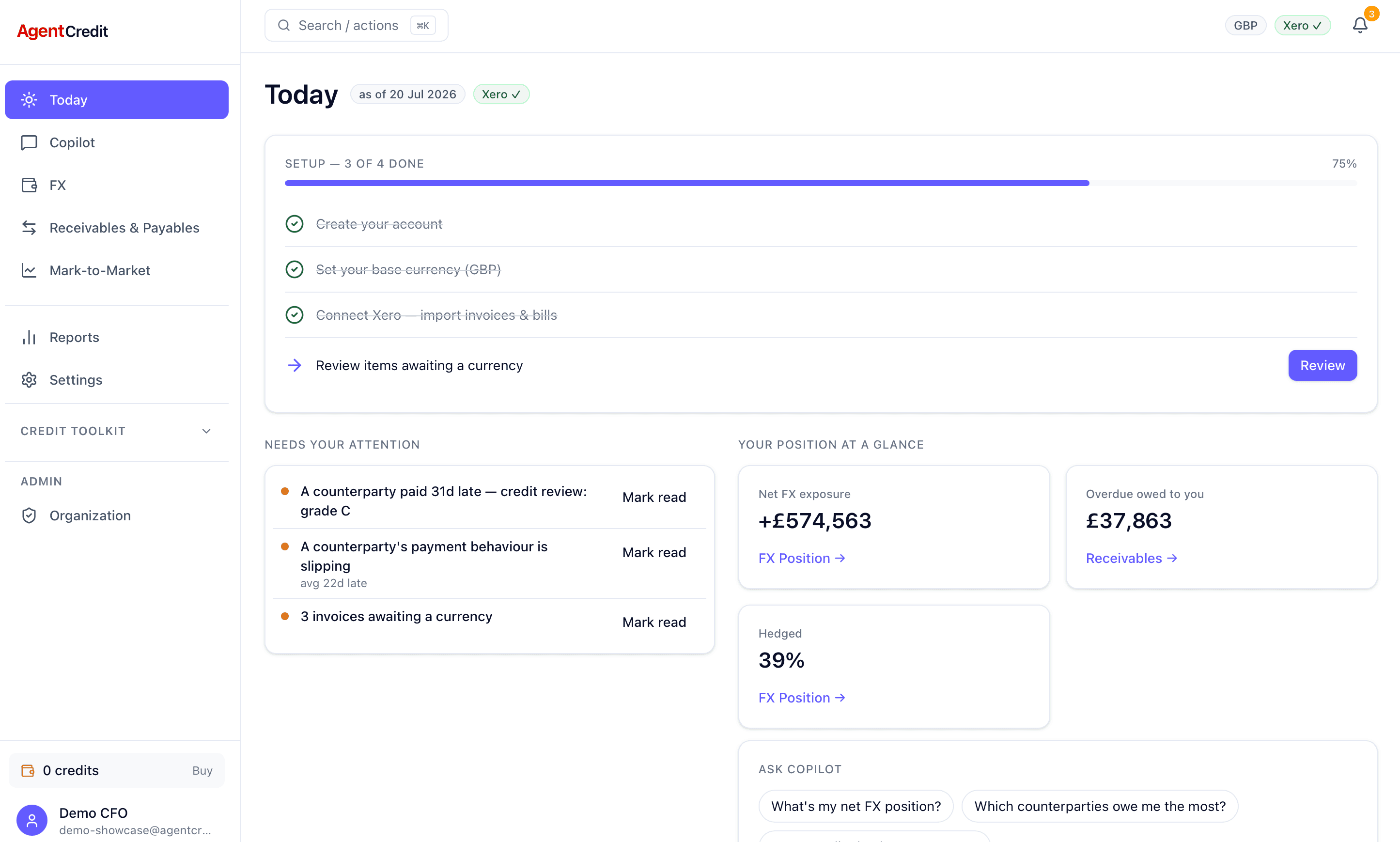Click 'Review items awaiting a currency' text

419,365
